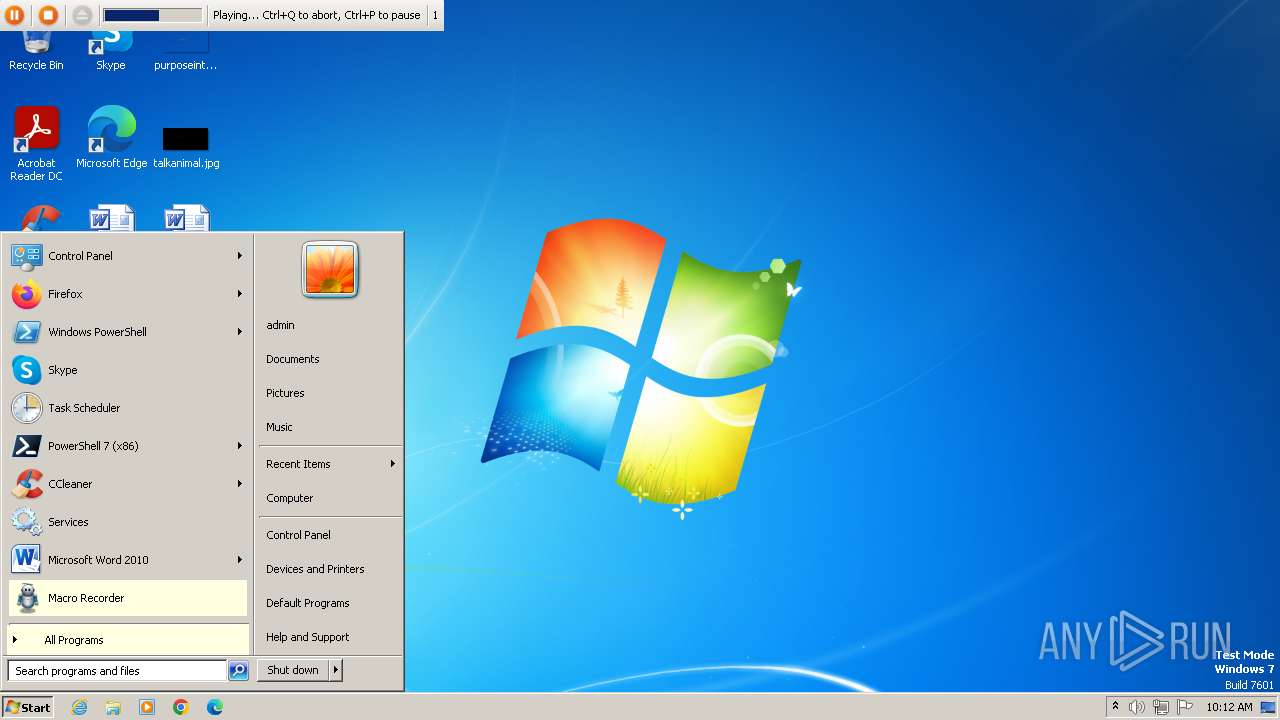Click the volume speaker tray icon
The image size is (1280, 720).
1137,707
